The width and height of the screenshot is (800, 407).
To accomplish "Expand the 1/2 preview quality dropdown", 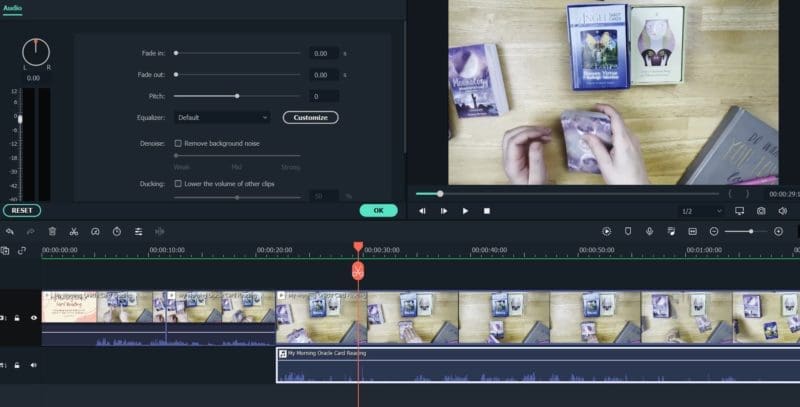I will click(702, 211).
